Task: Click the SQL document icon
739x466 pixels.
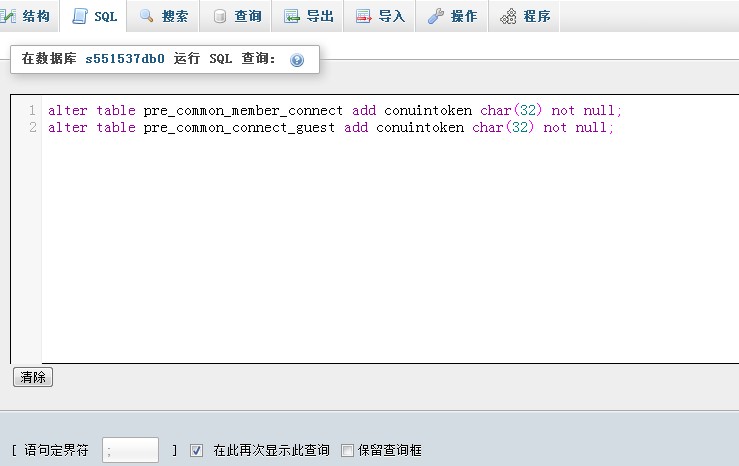Action: click(x=80, y=16)
